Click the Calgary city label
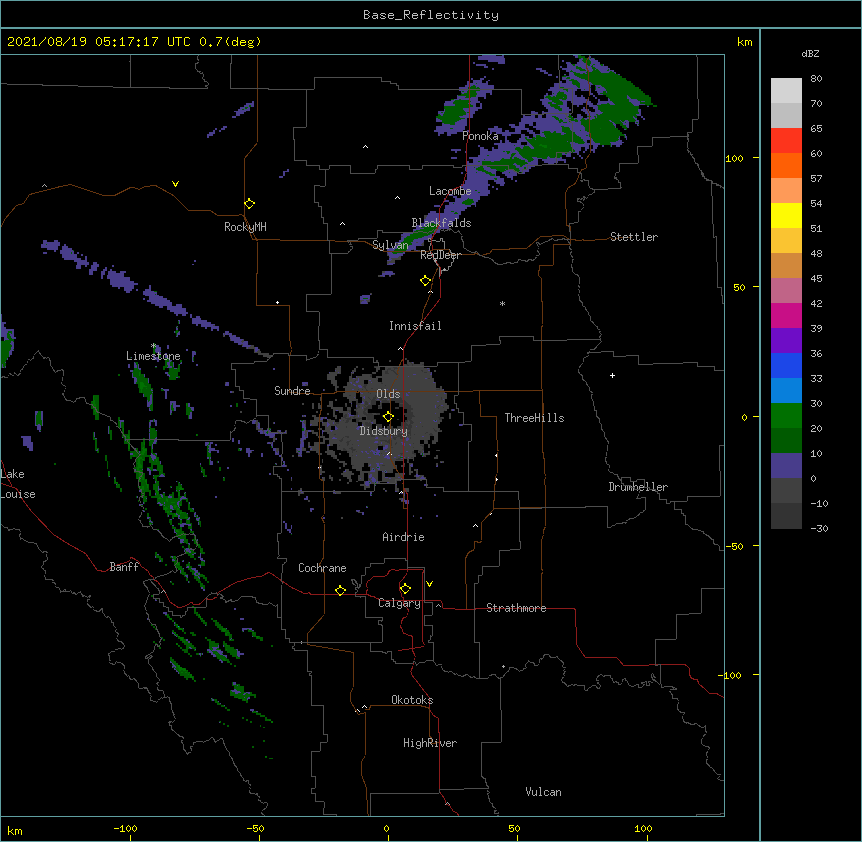This screenshot has height=842, width=862. point(399,603)
